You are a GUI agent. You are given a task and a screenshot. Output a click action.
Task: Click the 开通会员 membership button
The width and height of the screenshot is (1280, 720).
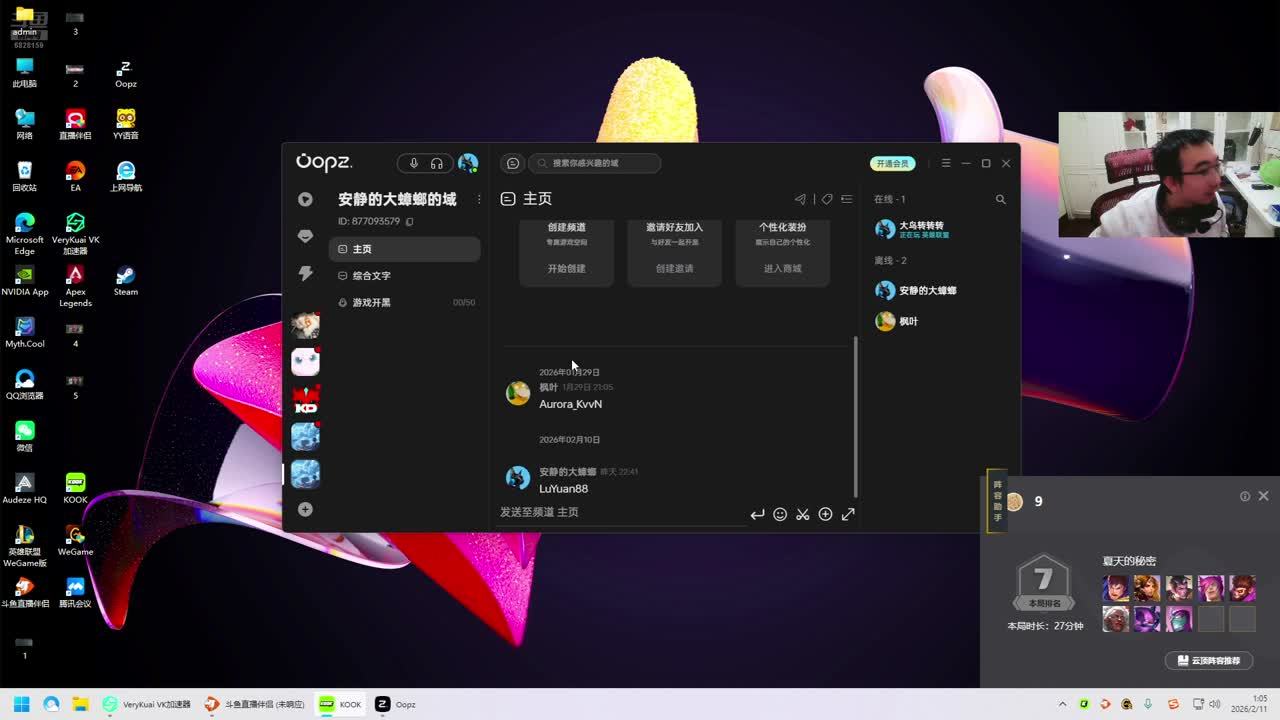892,163
